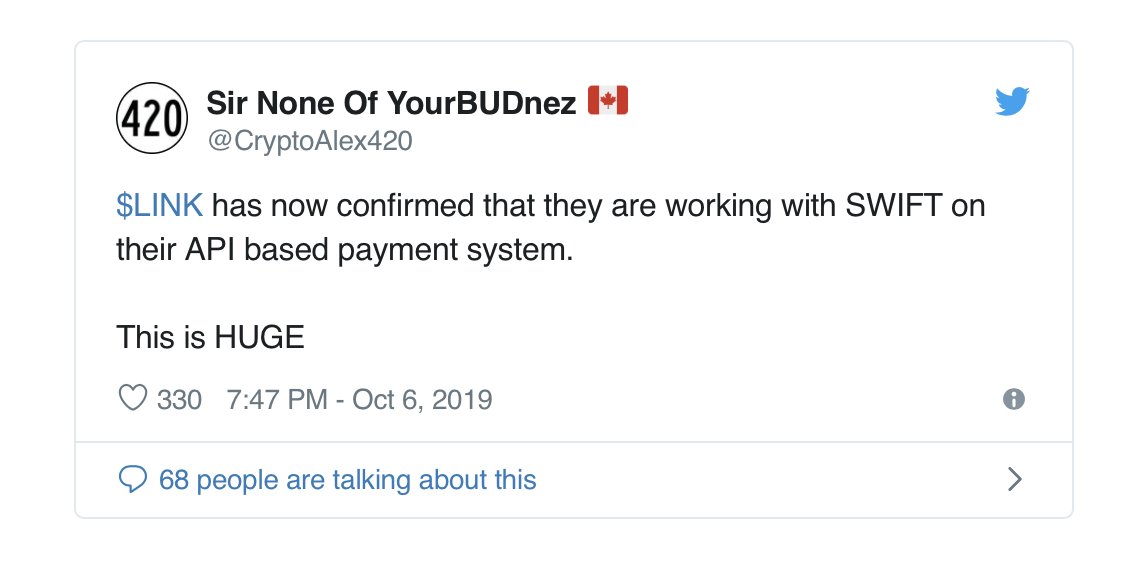Click the Canadian flag emoji
The height and width of the screenshot is (586, 1146).
(x=607, y=101)
